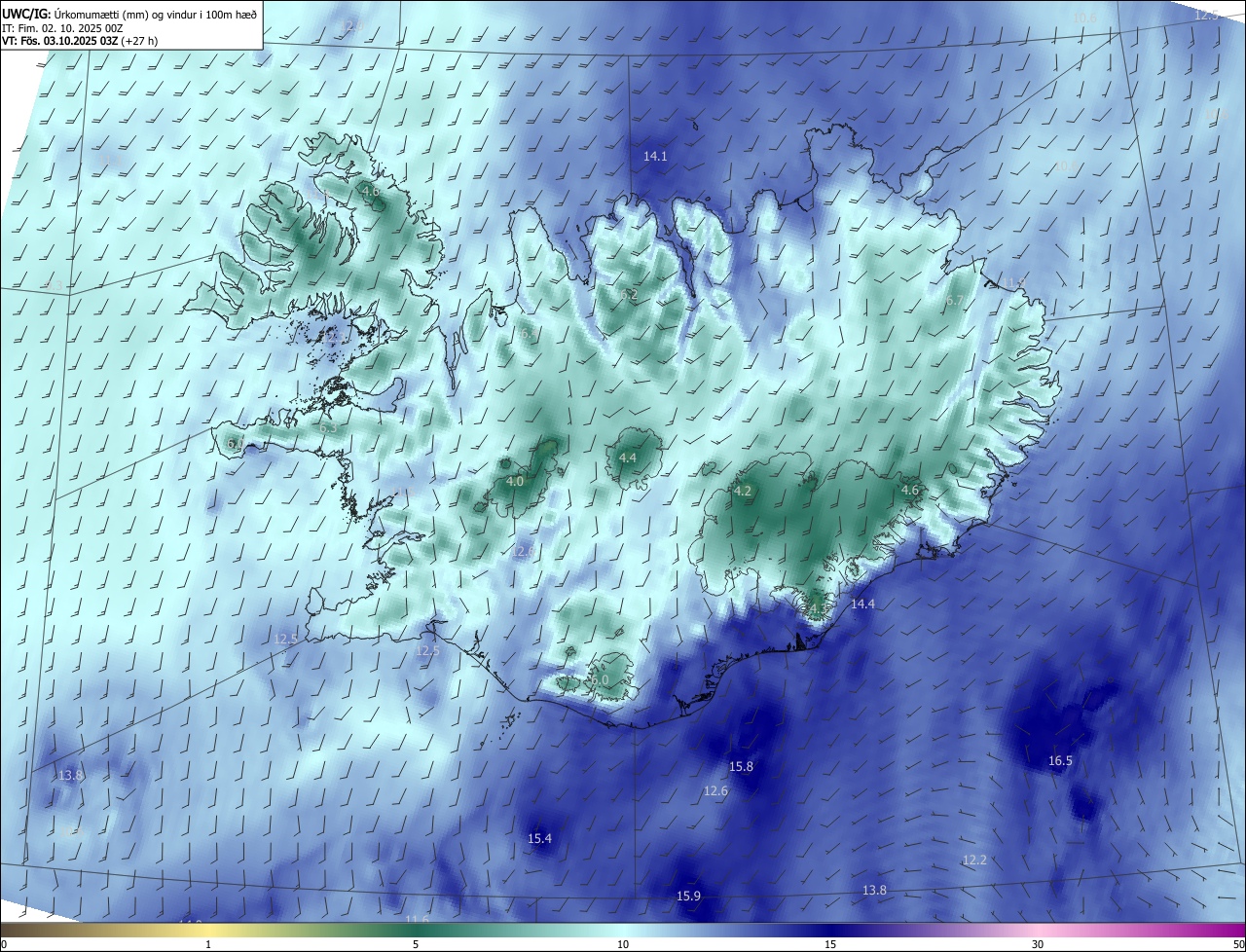The height and width of the screenshot is (952, 1246).
Task: Click the 30 tick on the color scale
Action: (1038, 945)
